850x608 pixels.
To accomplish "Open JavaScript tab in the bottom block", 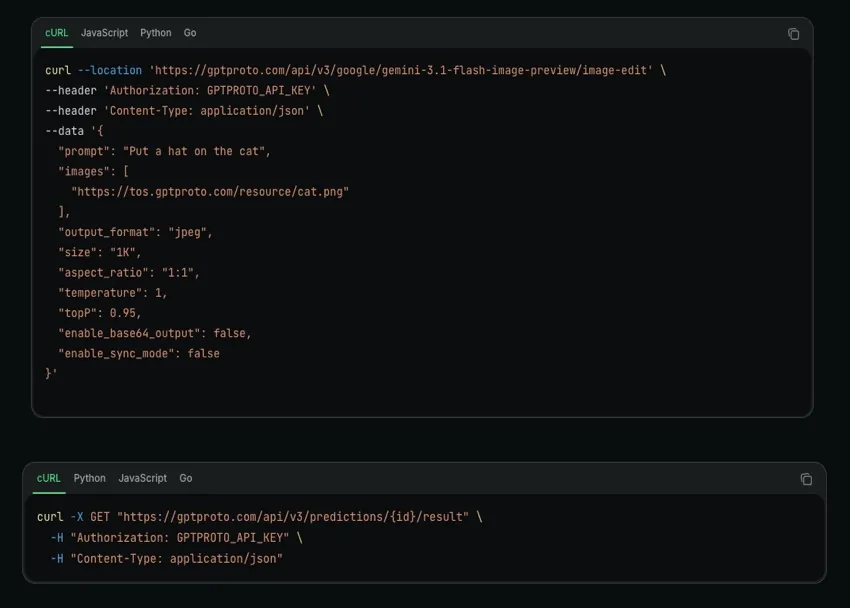I will pos(142,478).
